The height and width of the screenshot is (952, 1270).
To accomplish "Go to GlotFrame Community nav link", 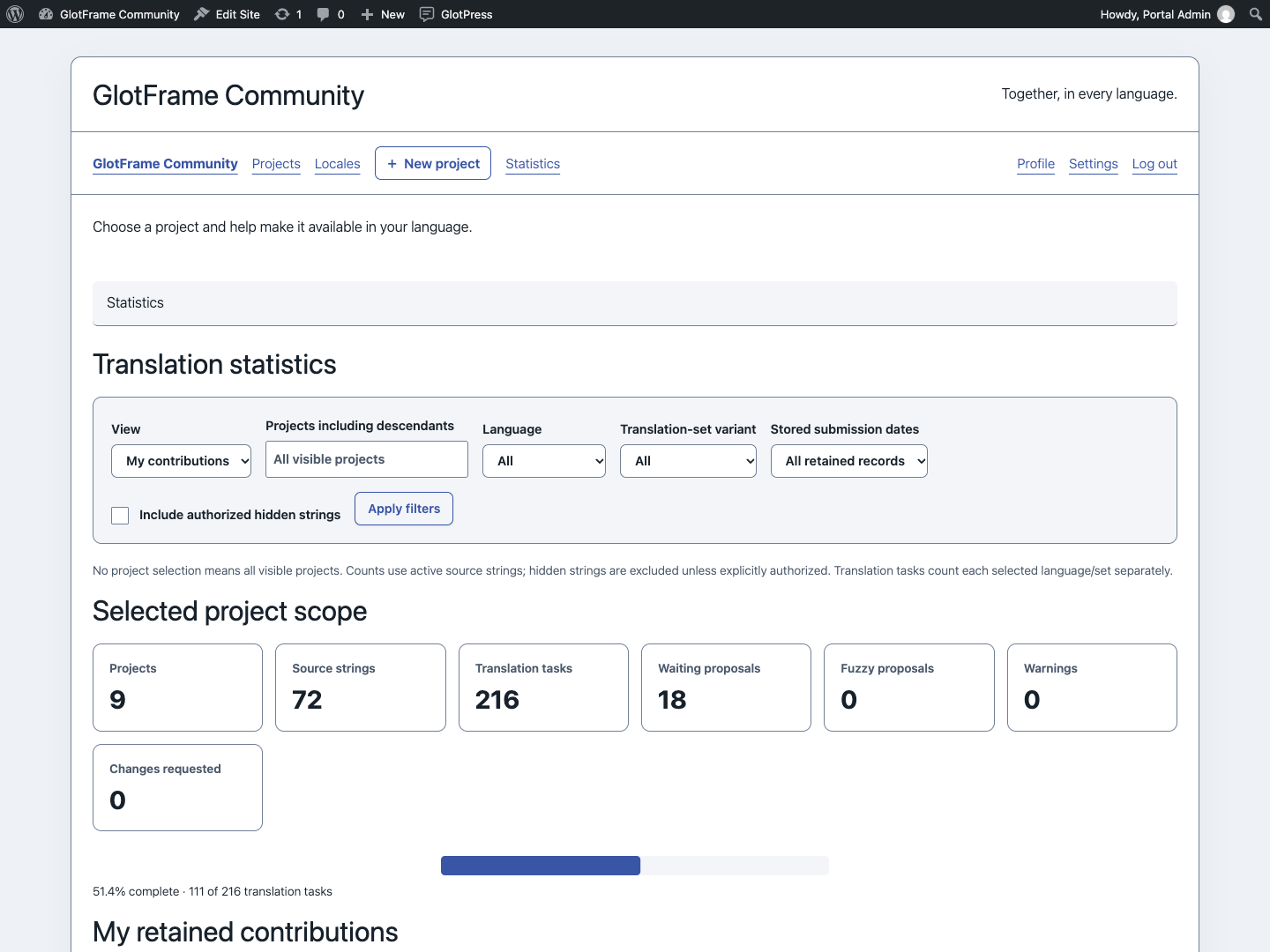I will [165, 164].
